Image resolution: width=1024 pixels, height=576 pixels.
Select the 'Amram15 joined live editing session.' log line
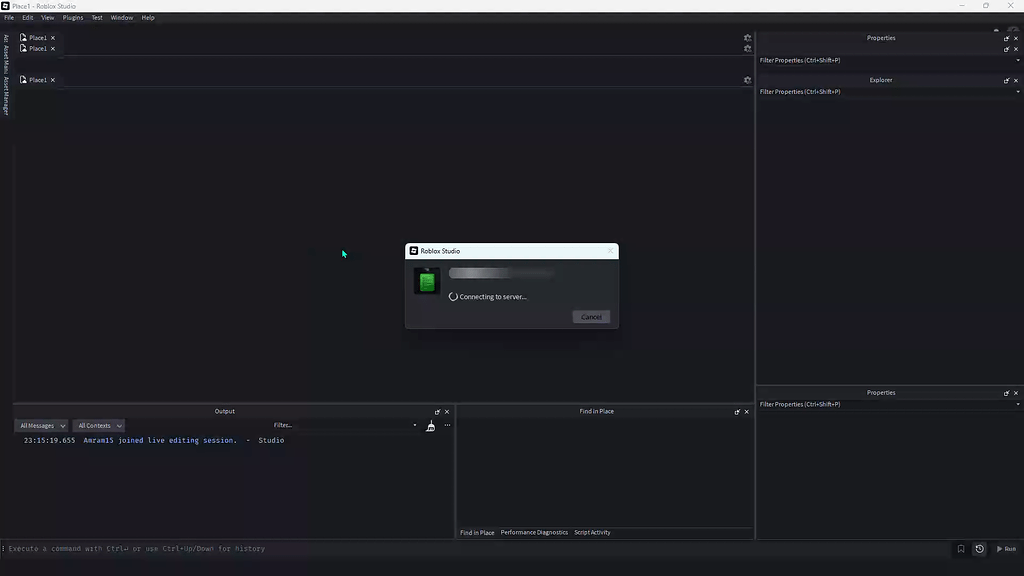click(160, 441)
